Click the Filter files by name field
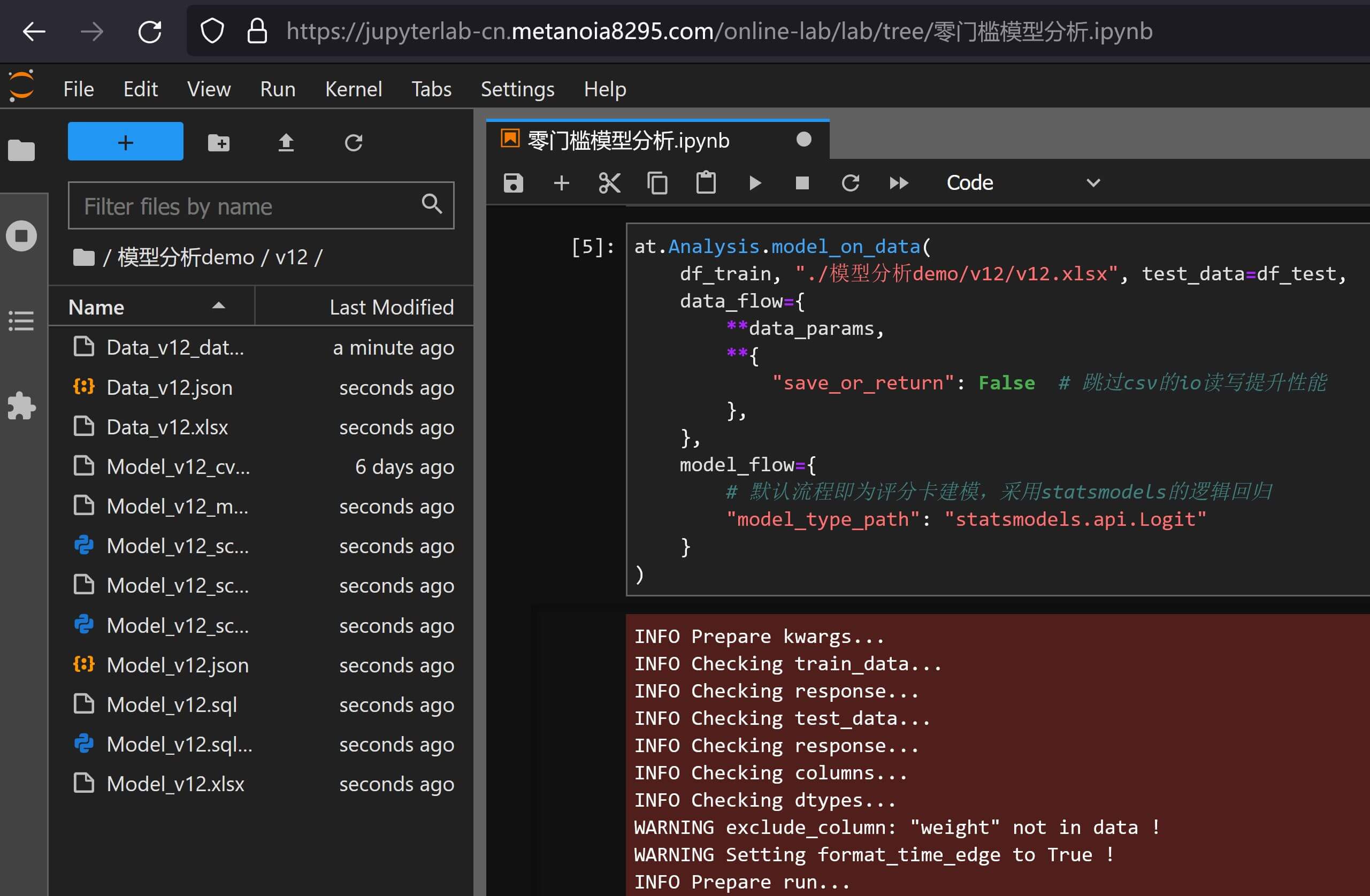This screenshot has height=896, width=1370. tap(248, 206)
